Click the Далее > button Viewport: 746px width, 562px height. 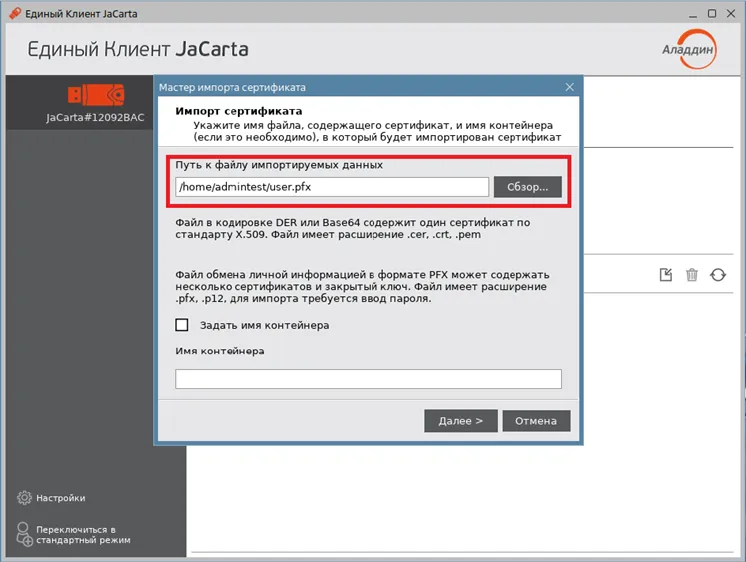click(x=461, y=421)
